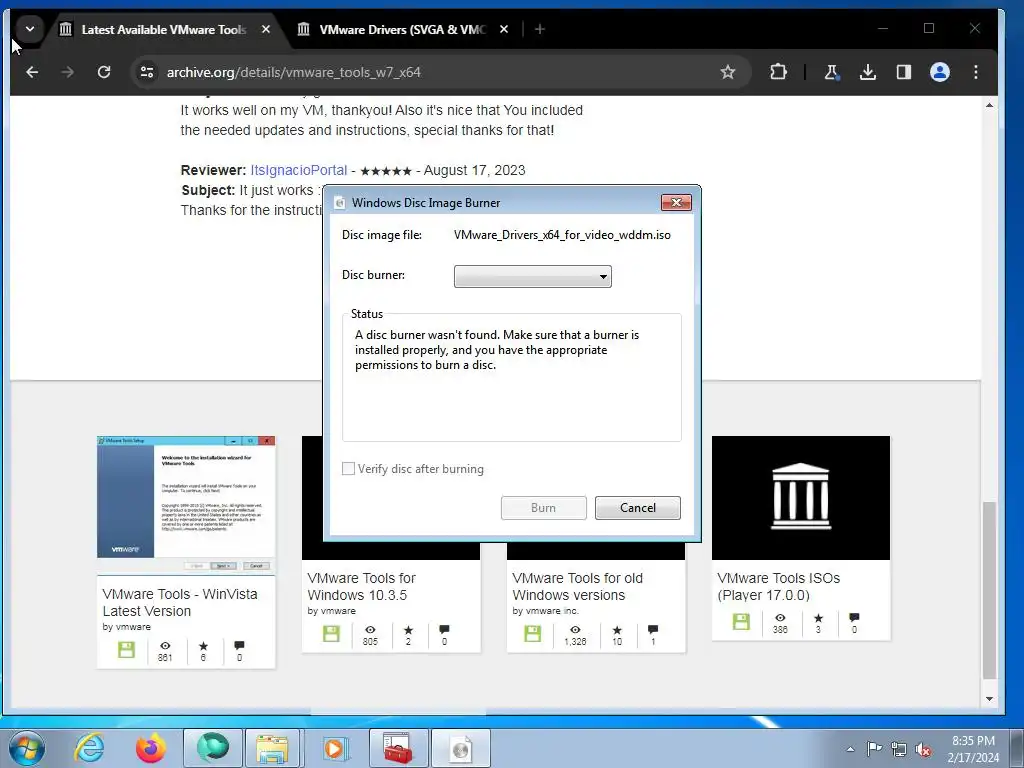Open VMware Tools - WinVista Latest Version title

tap(180, 602)
